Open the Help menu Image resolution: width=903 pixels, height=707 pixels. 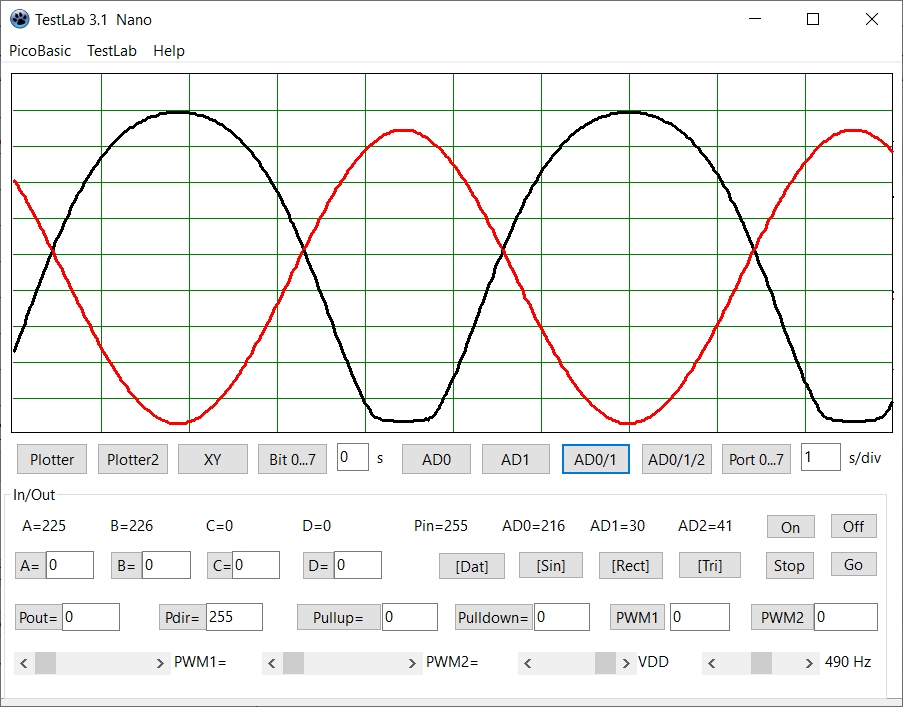point(169,51)
